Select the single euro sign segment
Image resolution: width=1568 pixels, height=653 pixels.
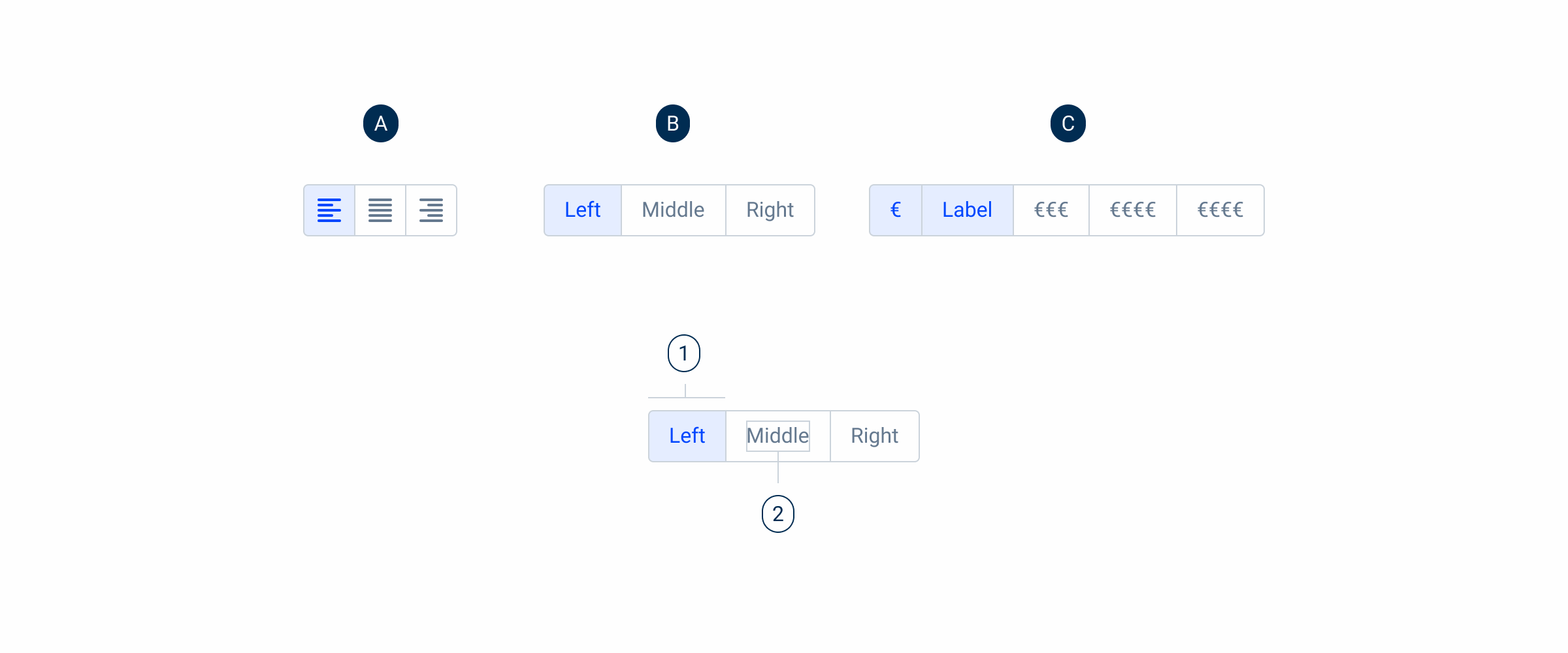(896, 210)
